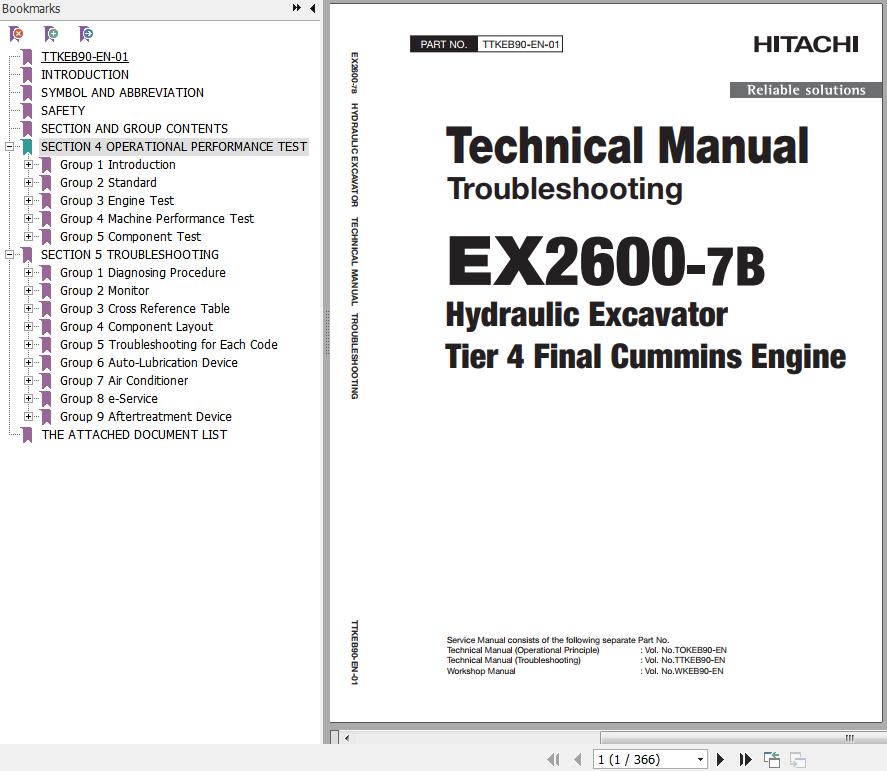Image resolution: width=887 pixels, height=771 pixels.
Task: Expand Group 5 Component Test
Action: 28,236
